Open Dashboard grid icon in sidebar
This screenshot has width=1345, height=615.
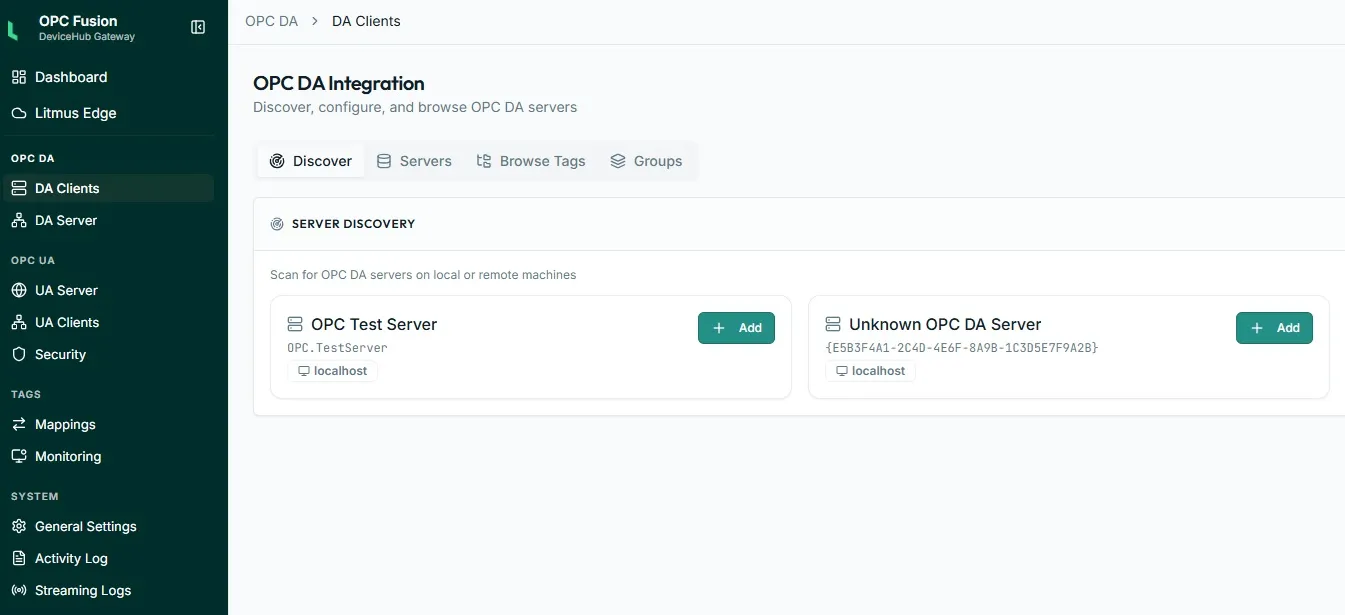(19, 77)
